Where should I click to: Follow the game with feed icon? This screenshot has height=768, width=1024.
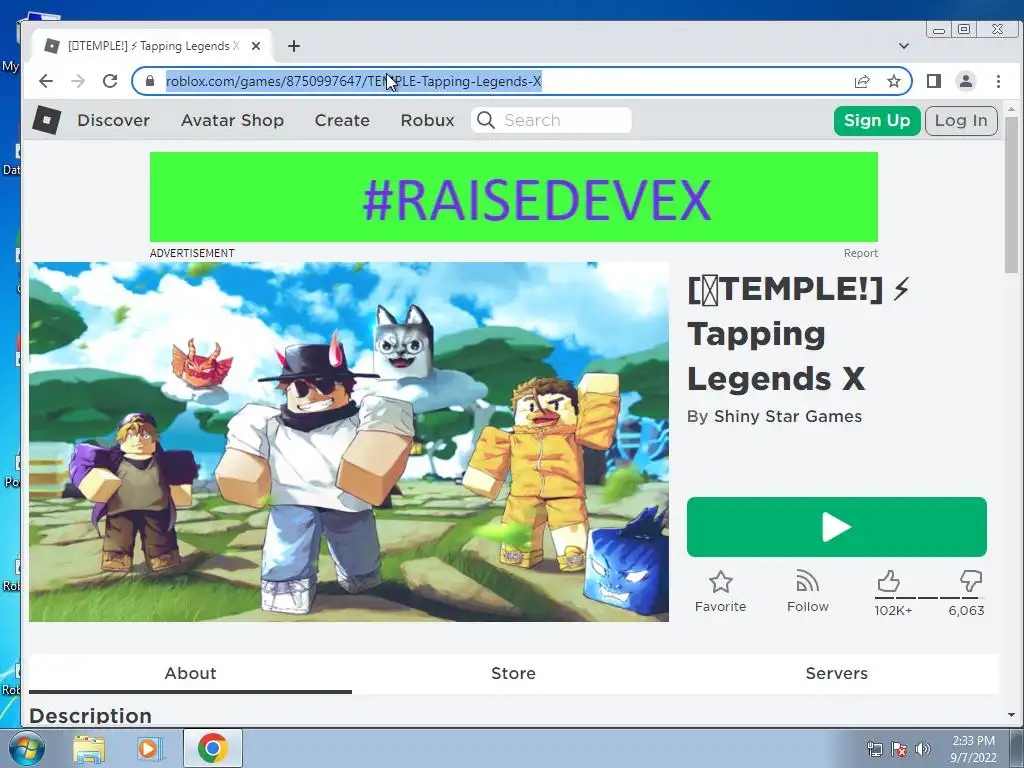[808, 592]
